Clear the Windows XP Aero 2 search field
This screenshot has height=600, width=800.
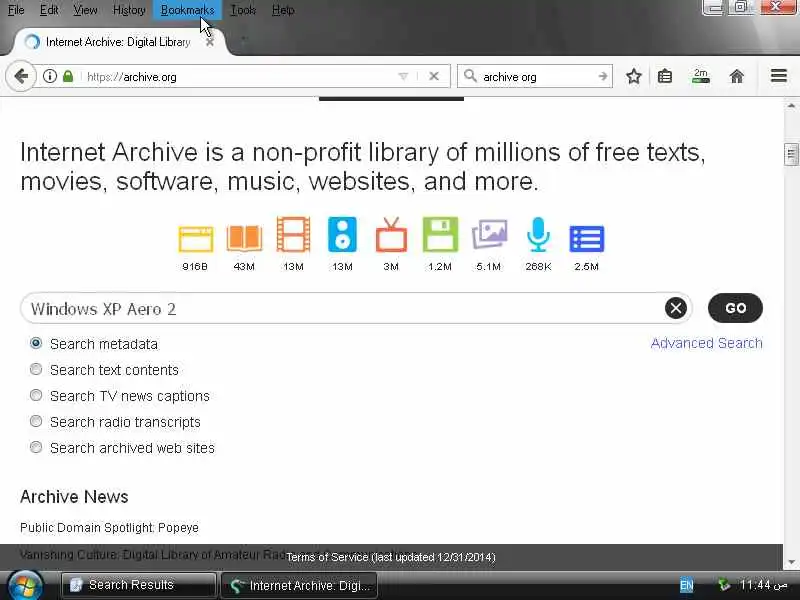tap(676, 308)
